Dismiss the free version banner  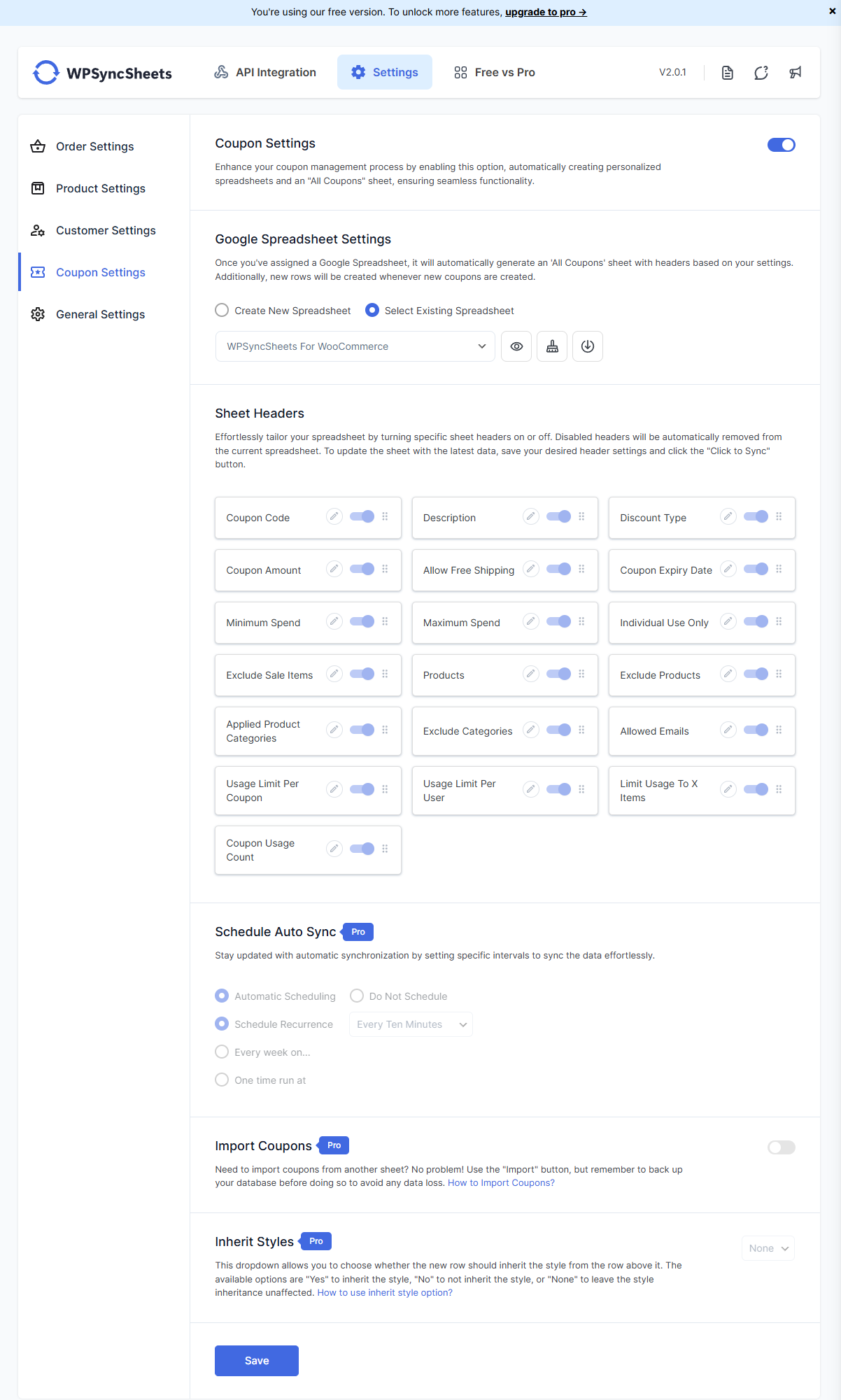coord(832,11)
